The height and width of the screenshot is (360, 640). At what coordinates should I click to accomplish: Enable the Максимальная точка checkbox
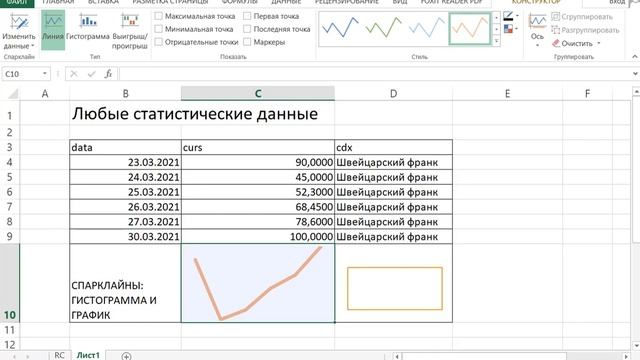pyautogui.click(x=159, y=16)
